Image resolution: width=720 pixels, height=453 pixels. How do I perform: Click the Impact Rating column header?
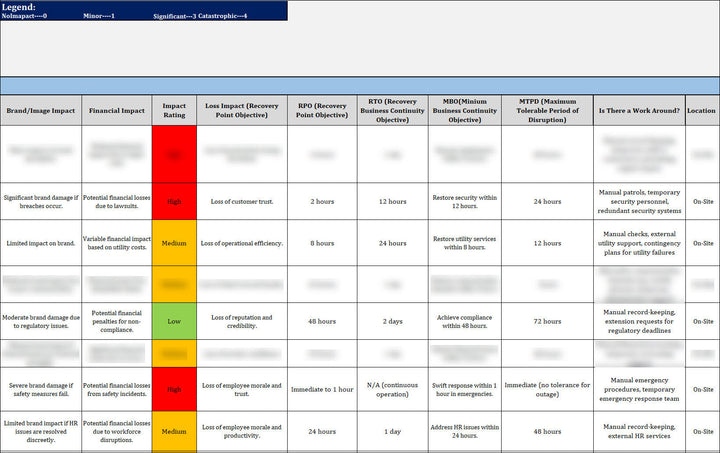click(174, 110)
